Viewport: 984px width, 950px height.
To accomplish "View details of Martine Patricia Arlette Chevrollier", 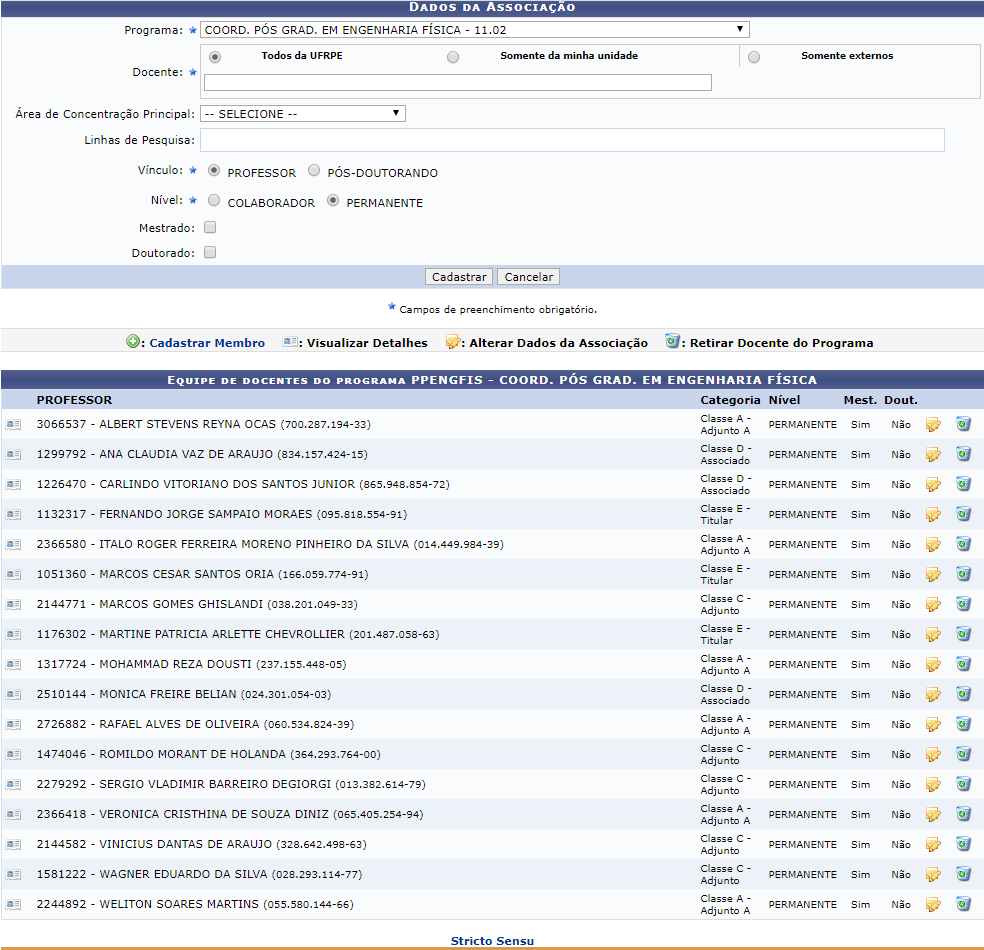I will pos(13,635).
